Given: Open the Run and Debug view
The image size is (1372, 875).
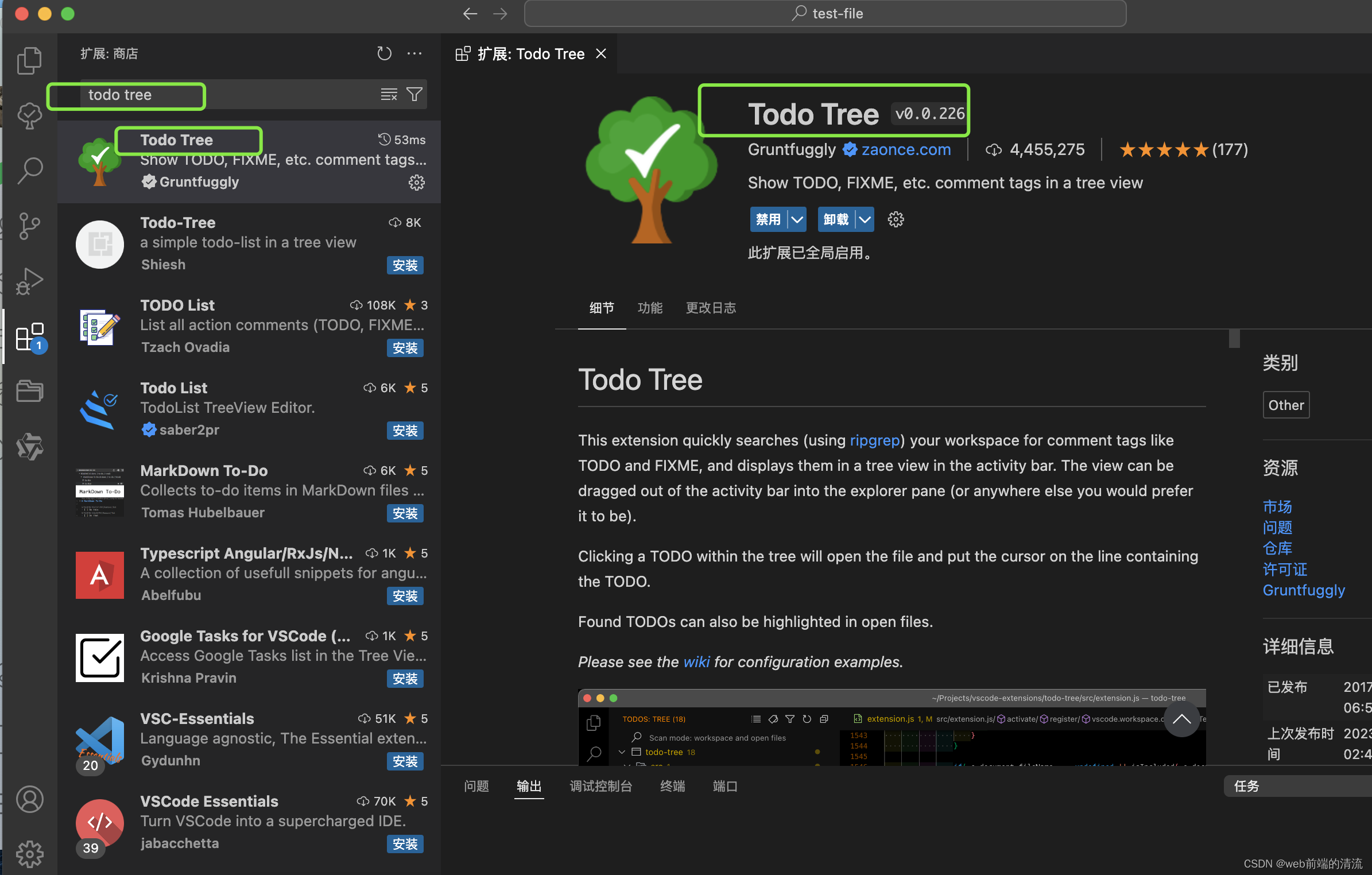Looking at the screenshot, I should tap(29, 281).
